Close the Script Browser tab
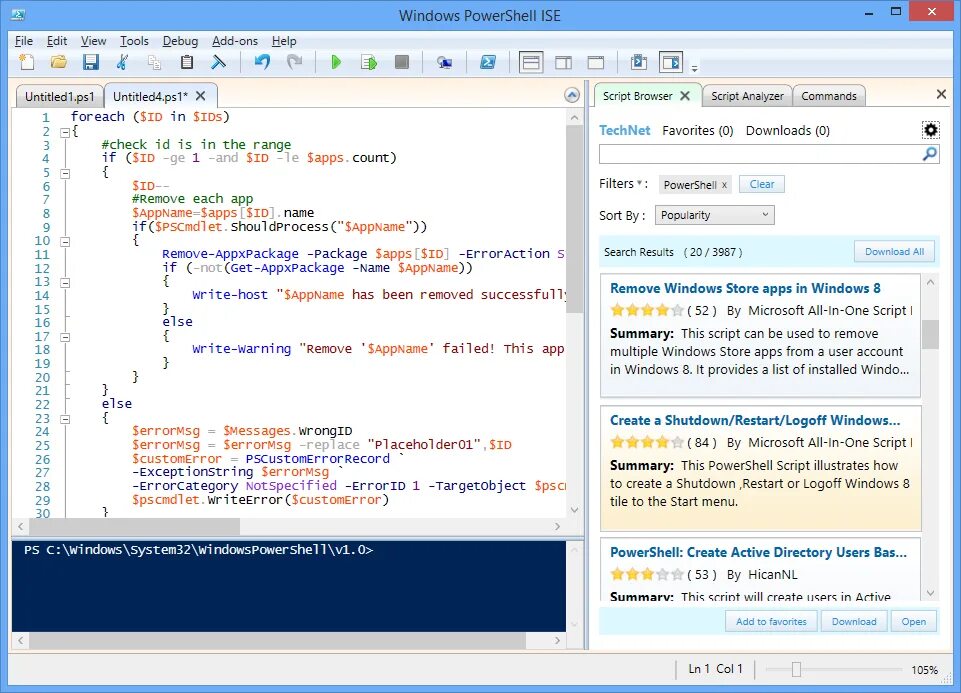Viewport: 961px width, 693px height. pos(685,96)
